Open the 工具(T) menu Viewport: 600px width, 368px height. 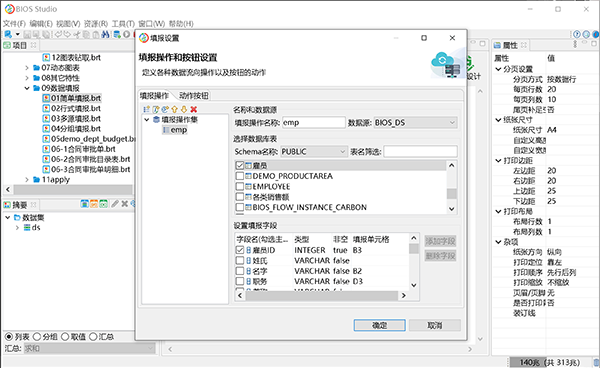pos(123,24)
